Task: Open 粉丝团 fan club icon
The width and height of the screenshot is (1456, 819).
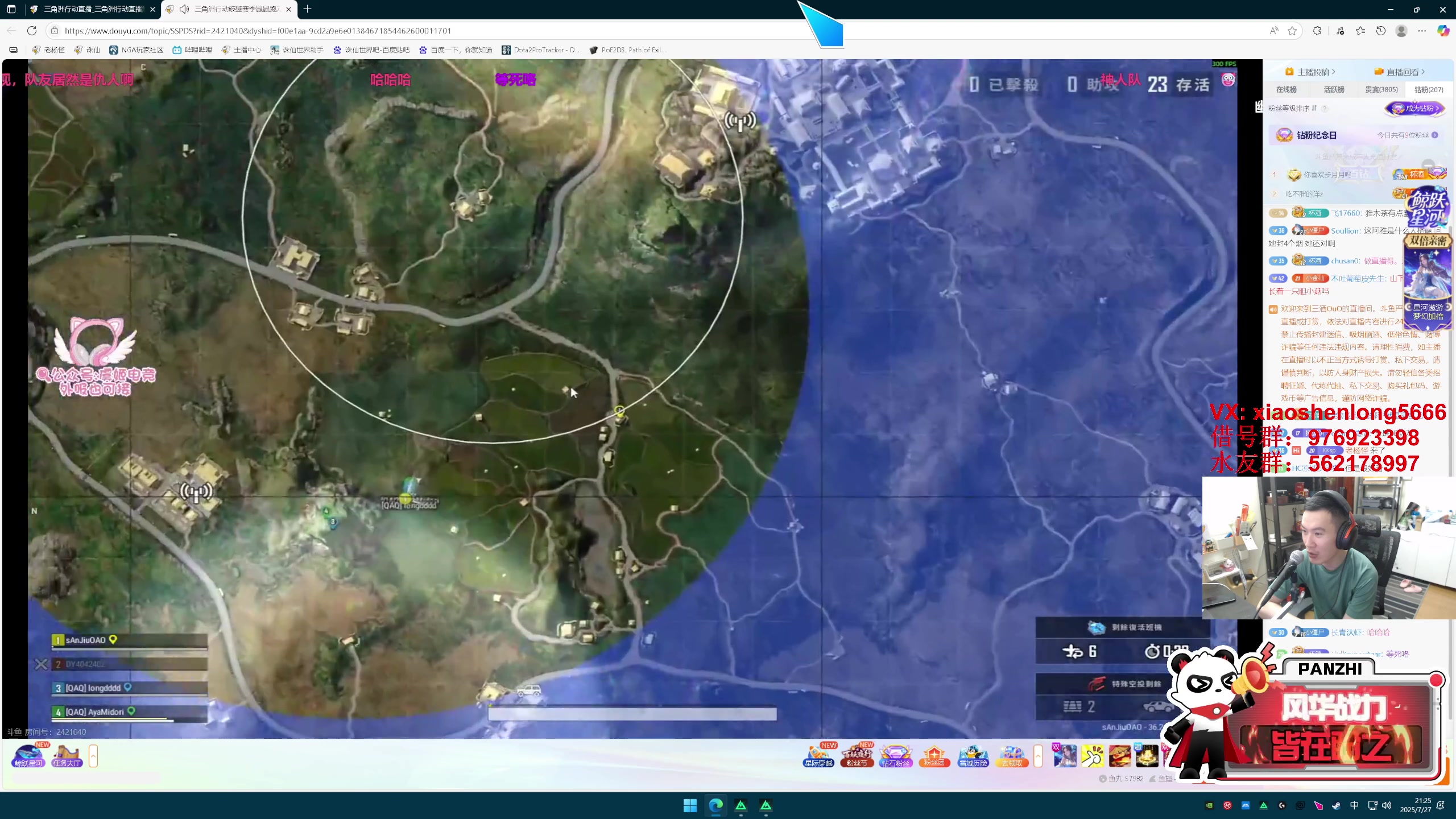Action: coord(934,756)
